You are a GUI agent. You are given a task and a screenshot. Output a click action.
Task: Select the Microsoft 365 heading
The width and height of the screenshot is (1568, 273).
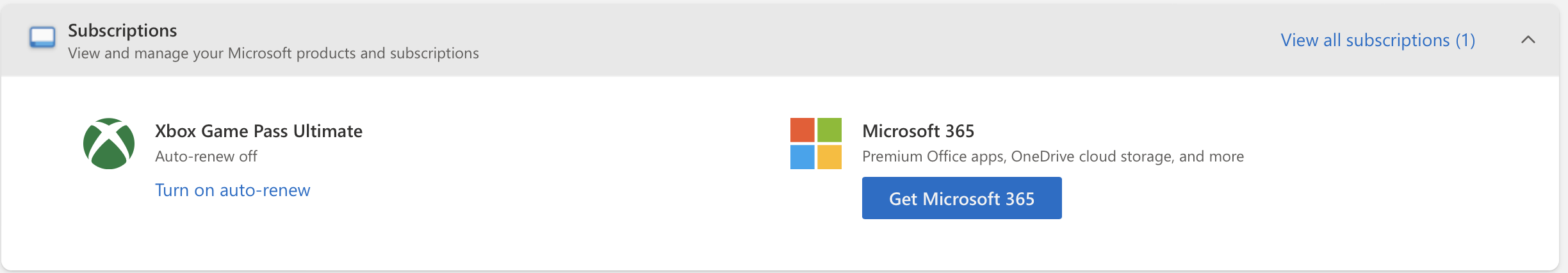click(x=918, y=131)
